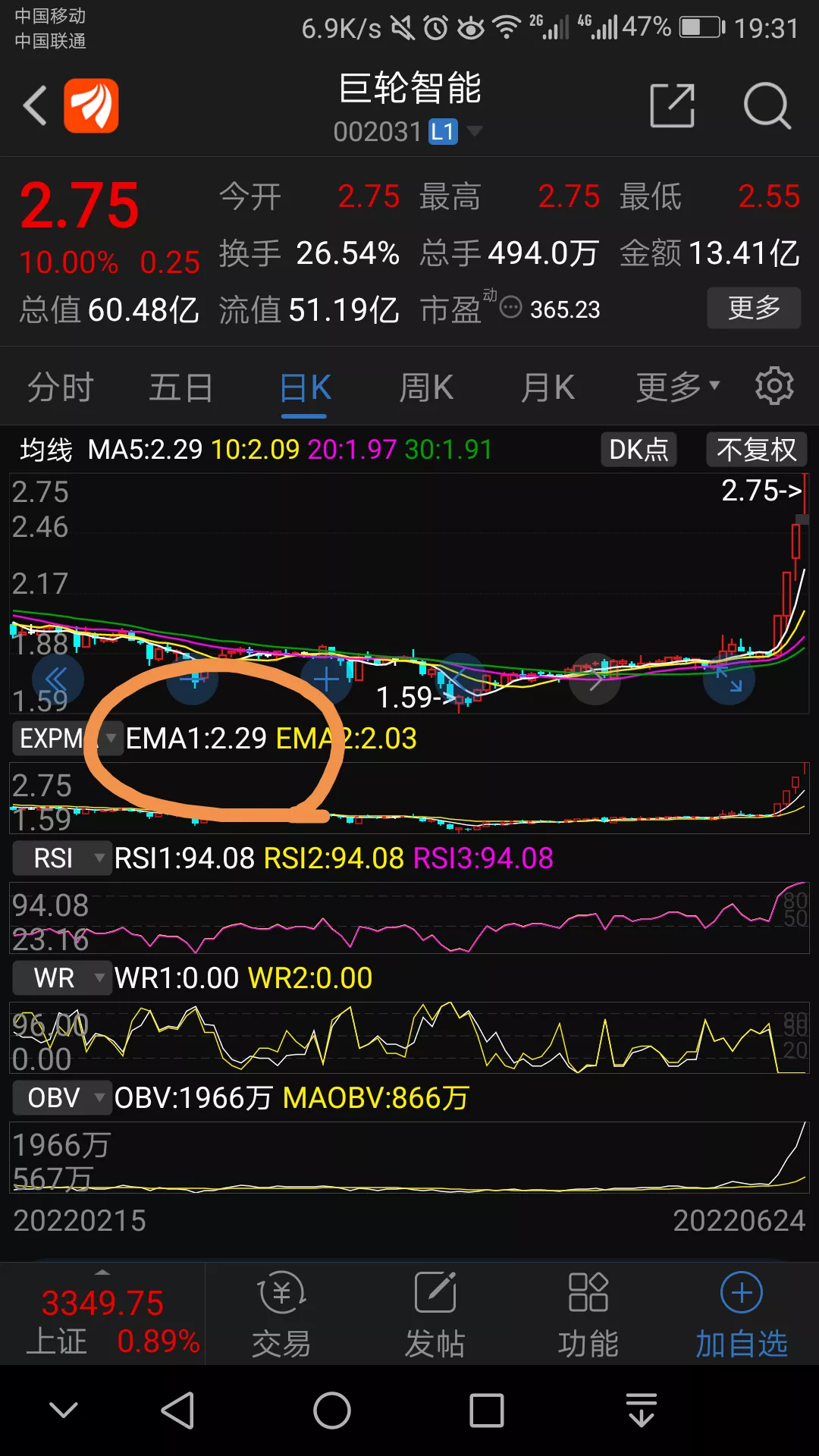
Task: Tap the Android home circle button
Action: tap(332, 1410)
